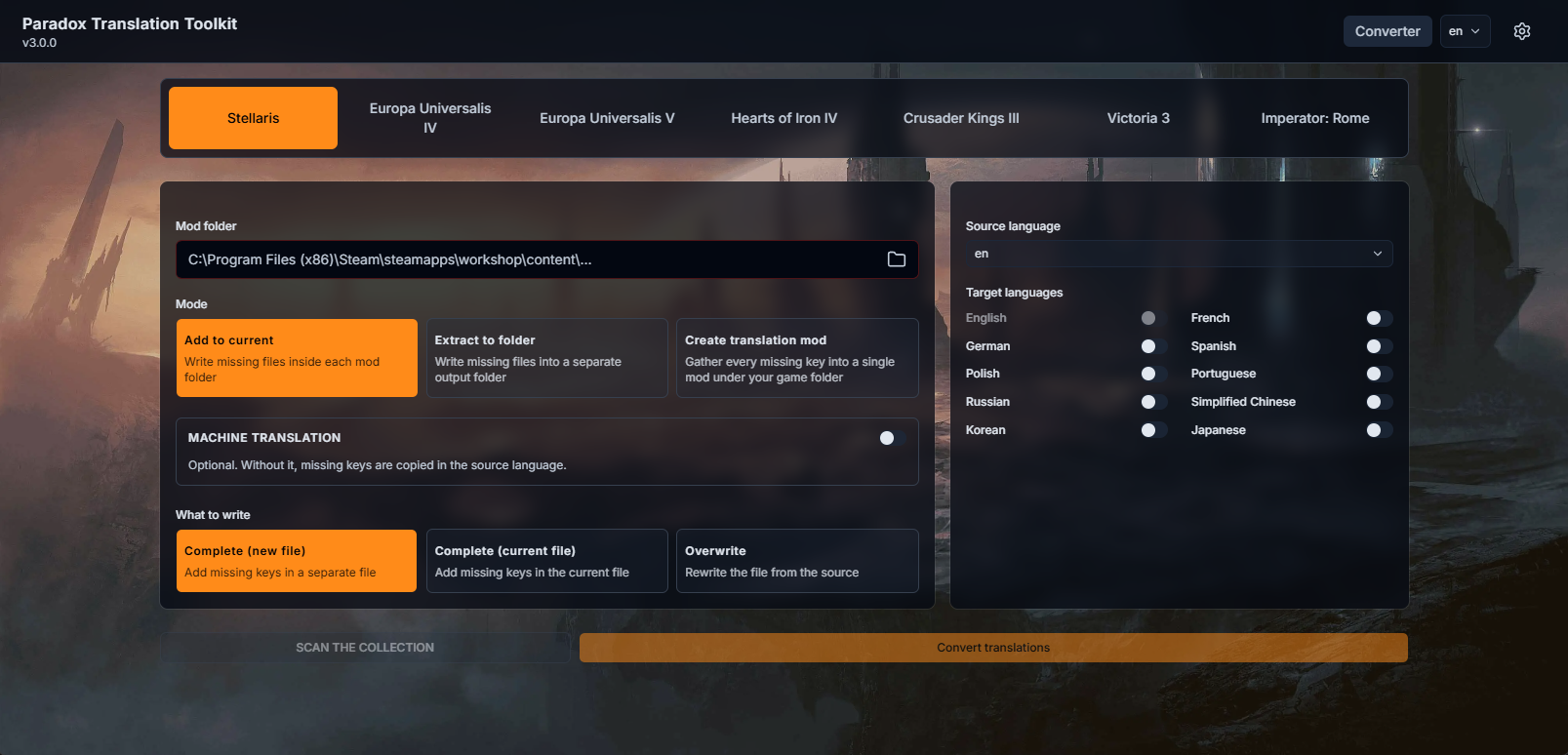The image size is (1568, 755).
Task: Choose Extract to folder mode
Action: pos(547,358)
